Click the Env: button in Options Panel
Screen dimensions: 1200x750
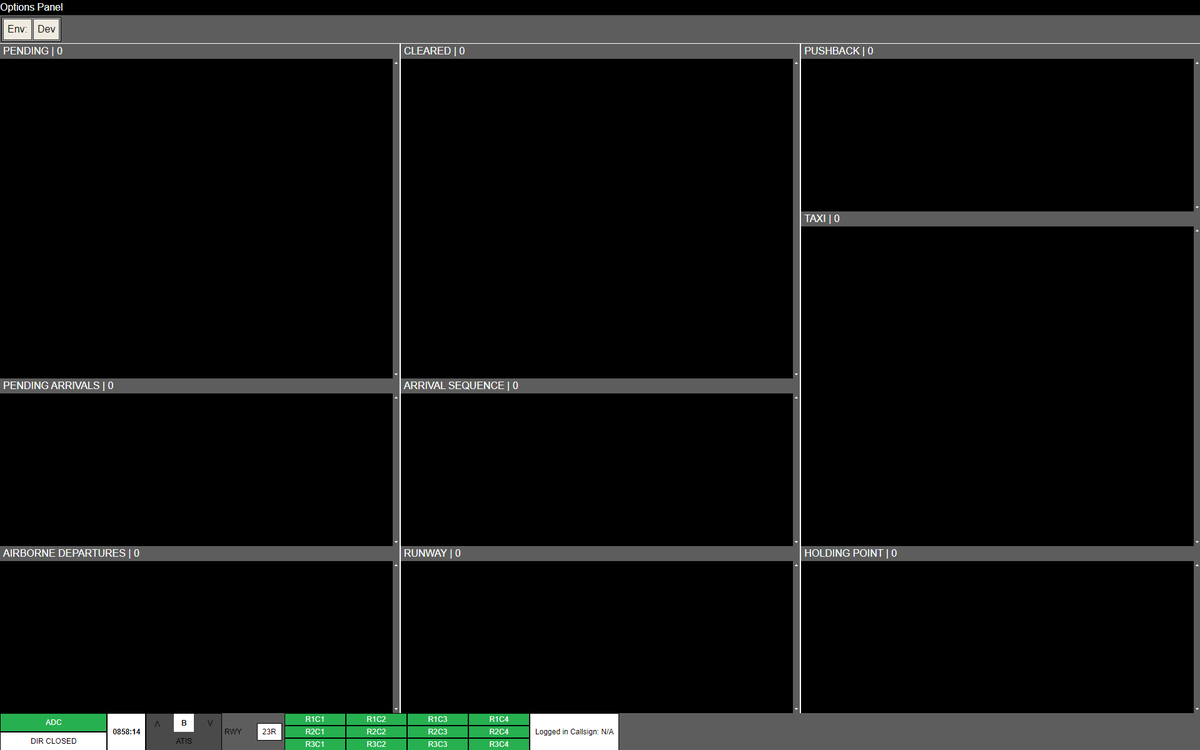point(17,29)
